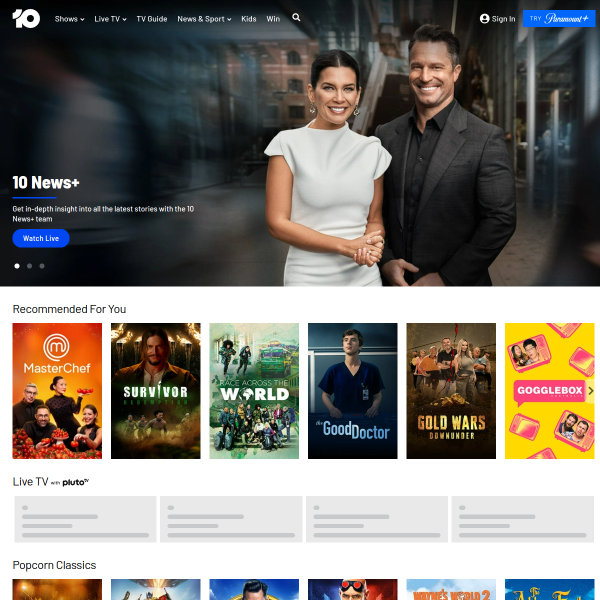Open the Win page link

[273, 19]
